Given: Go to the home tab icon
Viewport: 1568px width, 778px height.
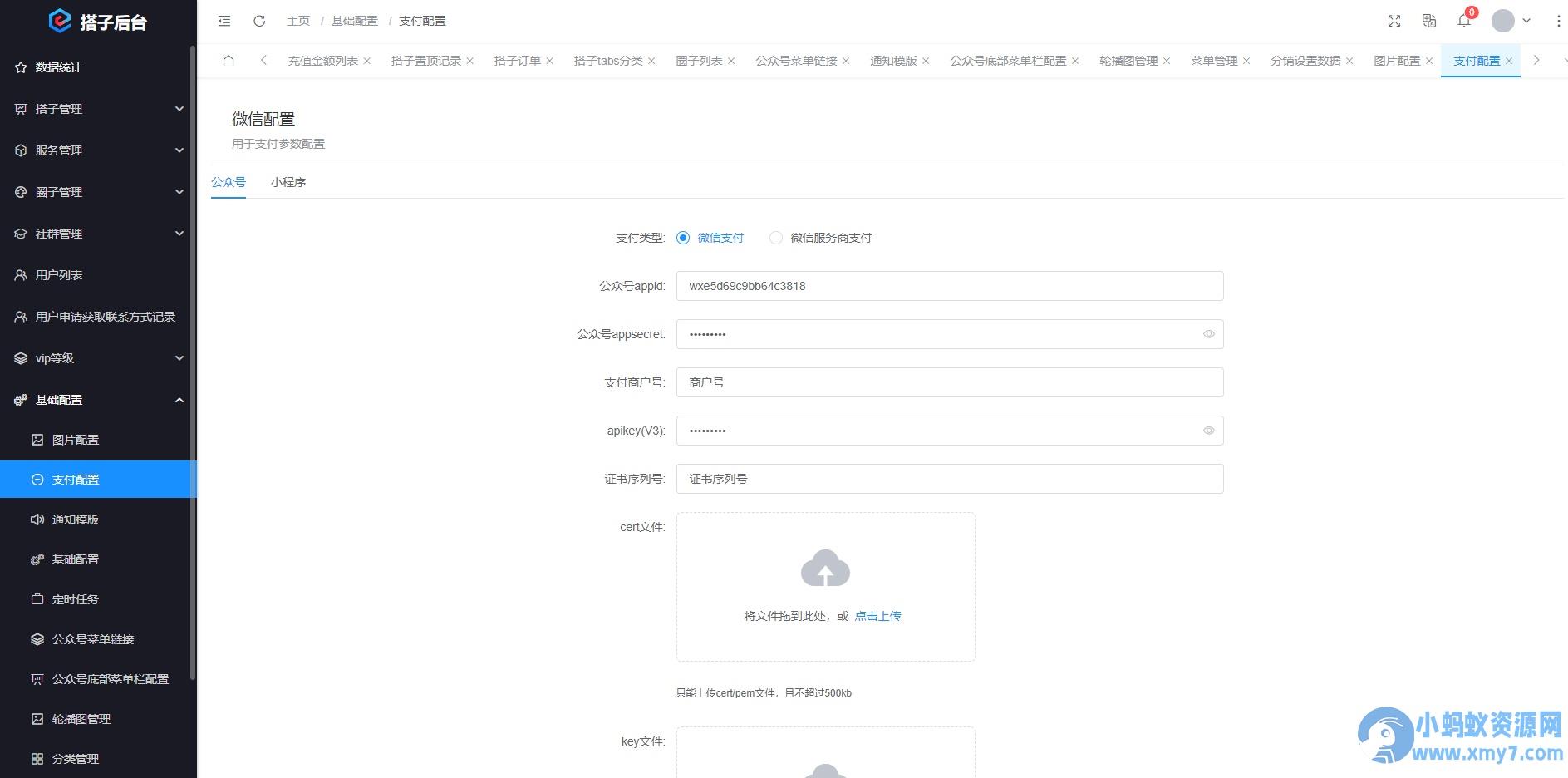Looking at the screenshot, I should [x=229, y=61].
